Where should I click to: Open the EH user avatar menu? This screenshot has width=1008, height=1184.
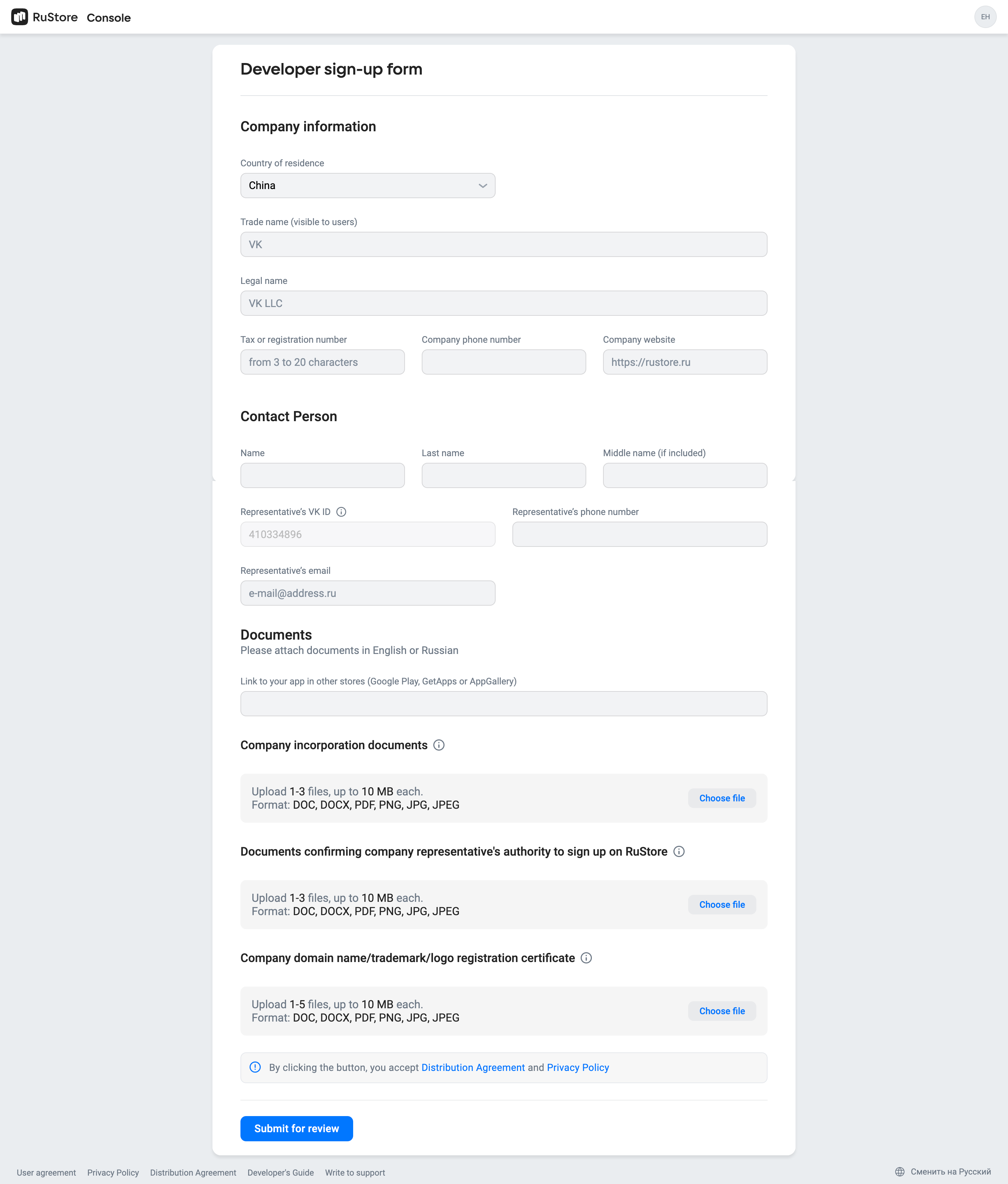click(x=985, y=17)
